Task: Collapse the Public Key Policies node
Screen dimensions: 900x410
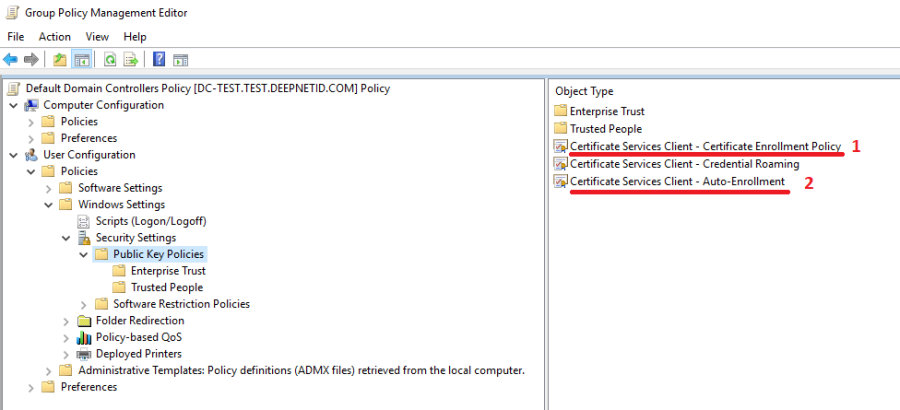Action: [x=84, y=254]
